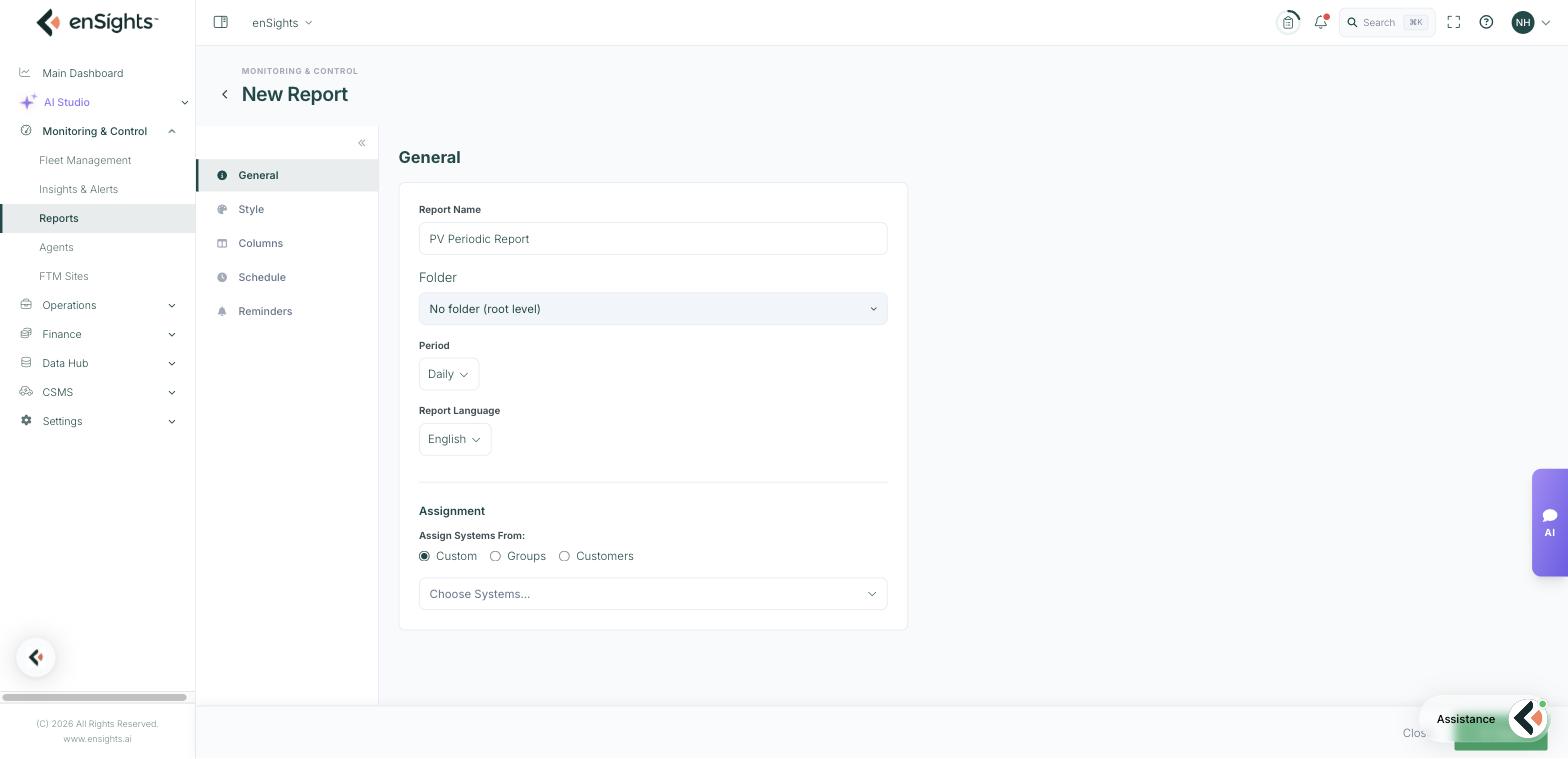This screenshot has width=1568, height=759.
Task: Expand the Operations menu section
Action: tap(98, 305)
